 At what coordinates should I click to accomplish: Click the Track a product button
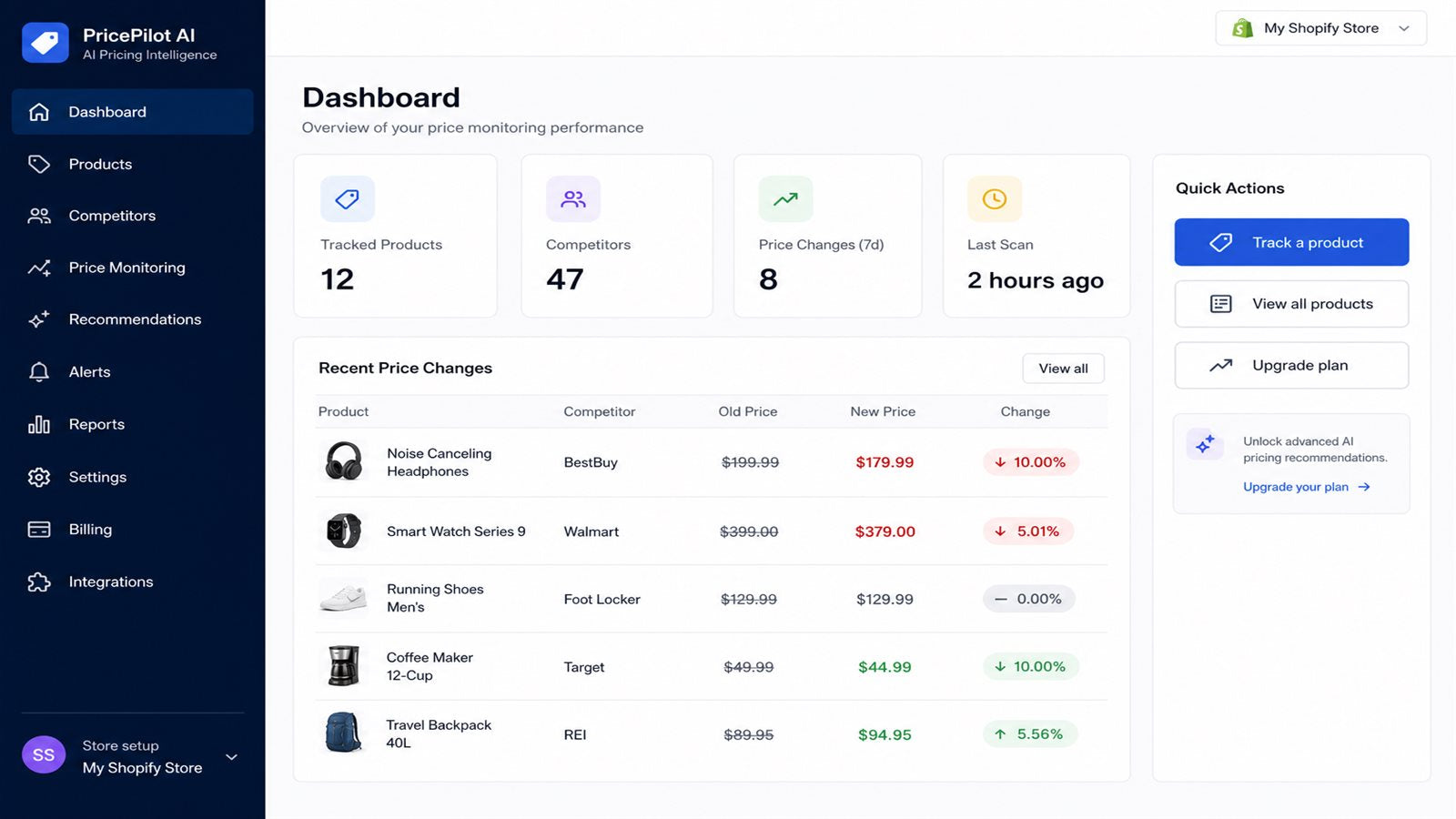point(1291,242)
